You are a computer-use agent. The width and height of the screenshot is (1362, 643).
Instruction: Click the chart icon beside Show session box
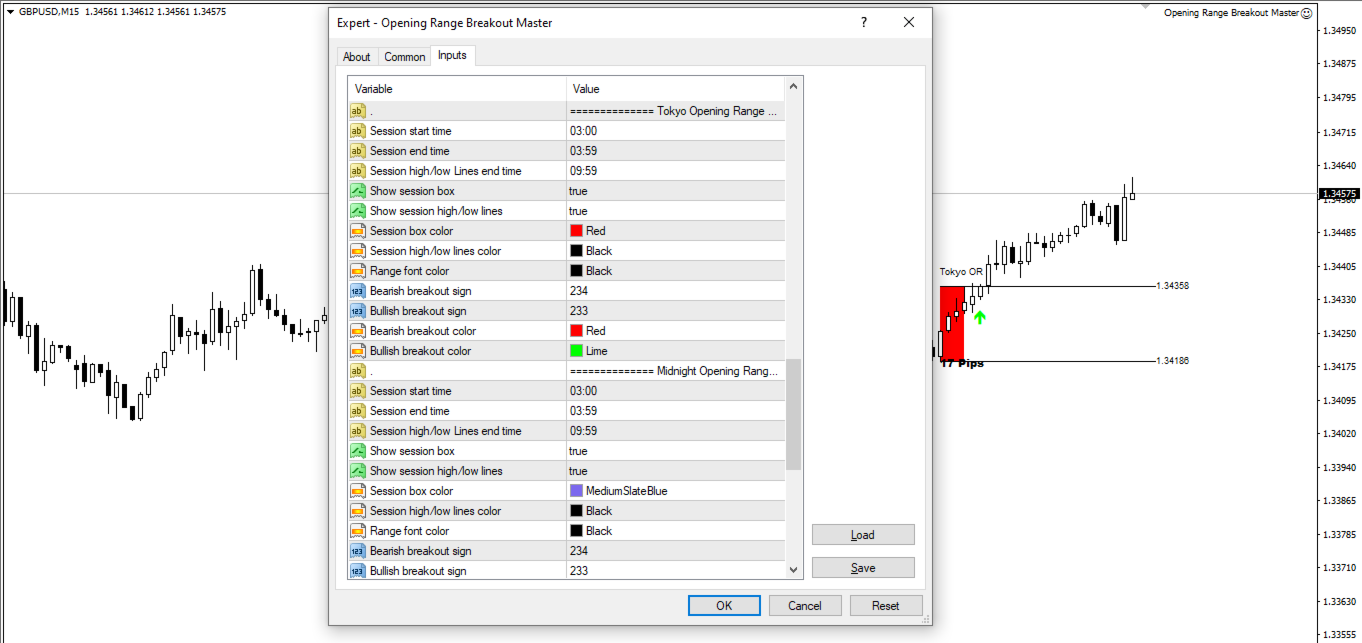pos(357,191)
